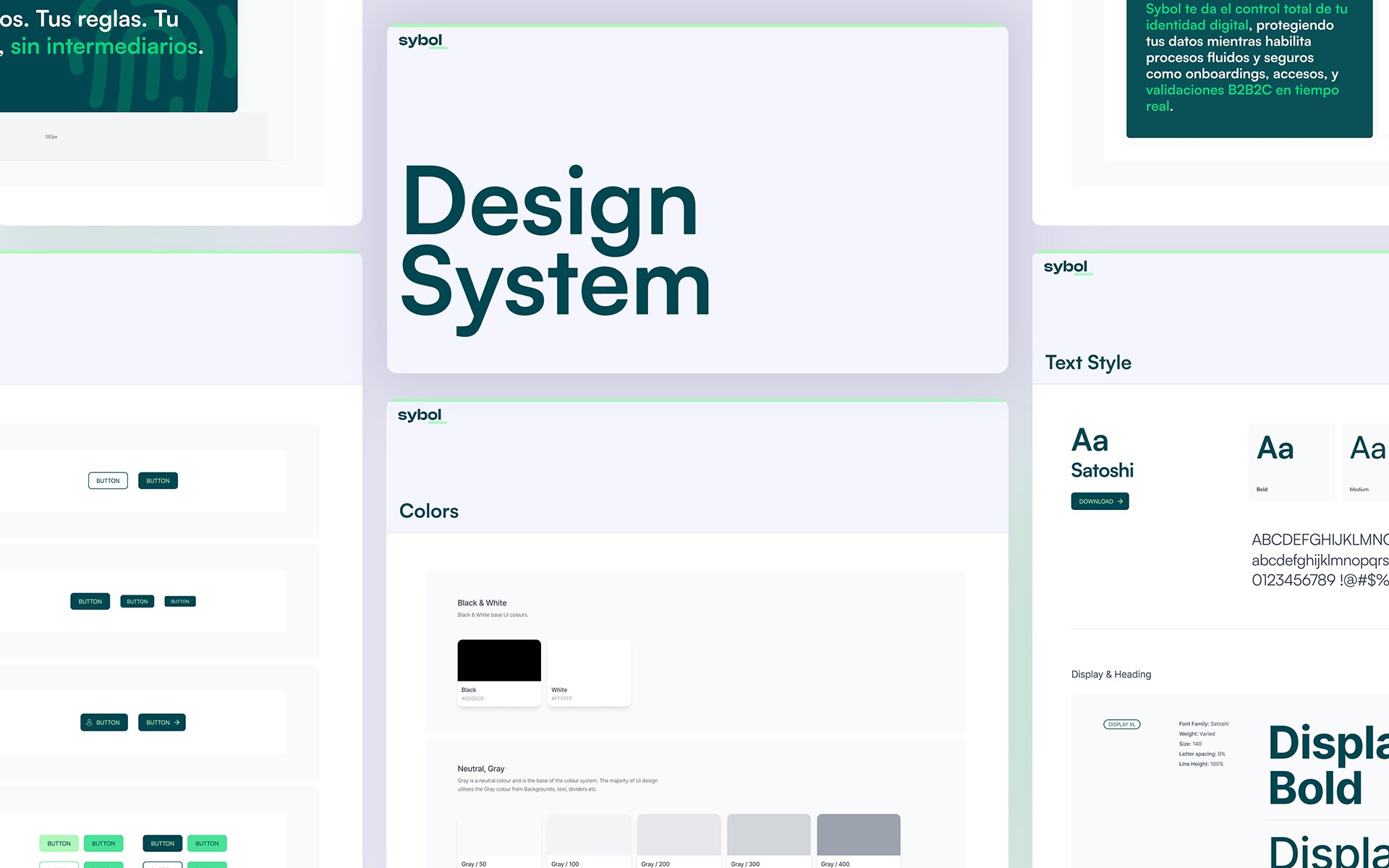
Task: Click the outlined white BUTTON in the top row
Action: 108,481
